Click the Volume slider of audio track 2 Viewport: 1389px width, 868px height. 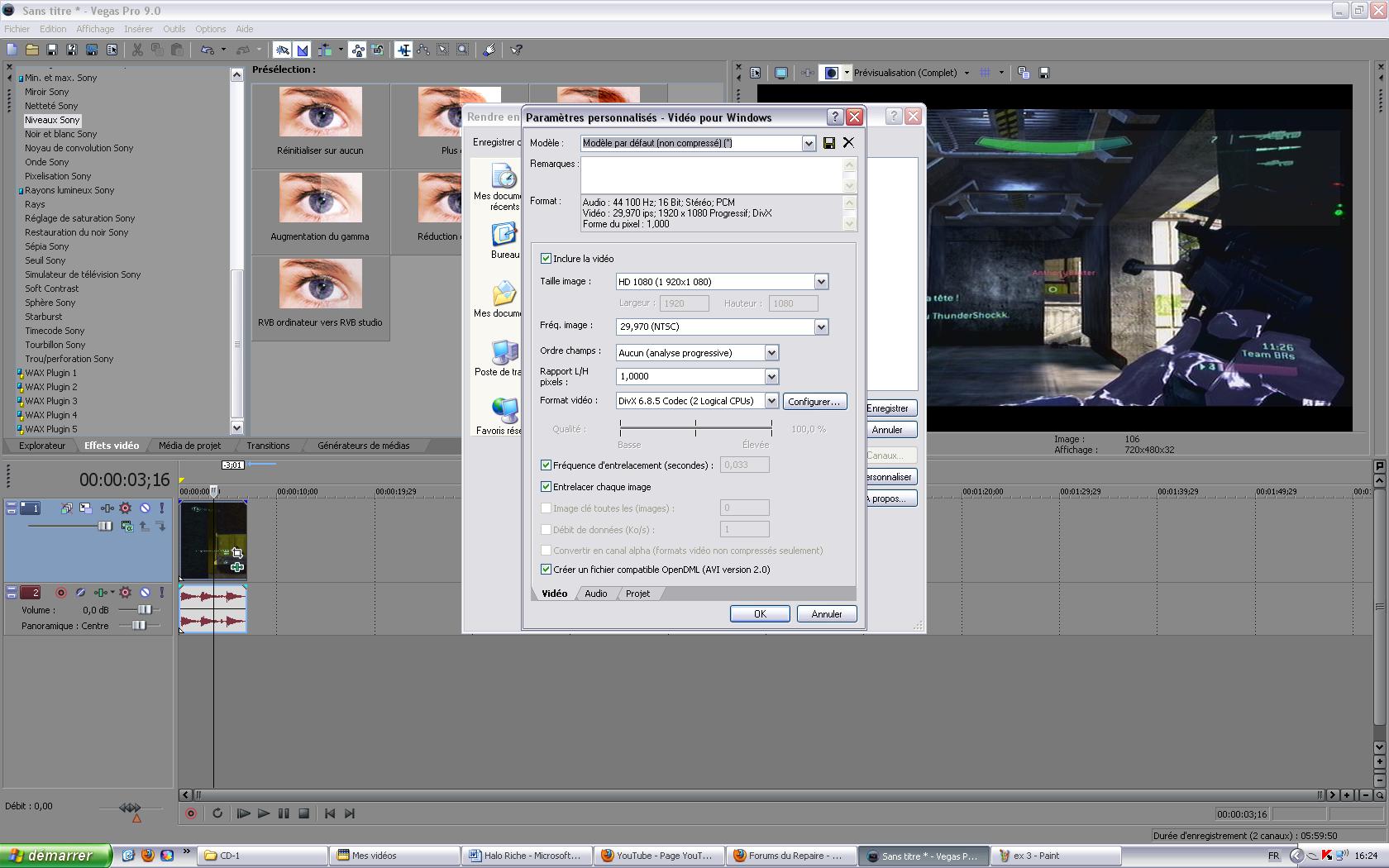(144, 610)
